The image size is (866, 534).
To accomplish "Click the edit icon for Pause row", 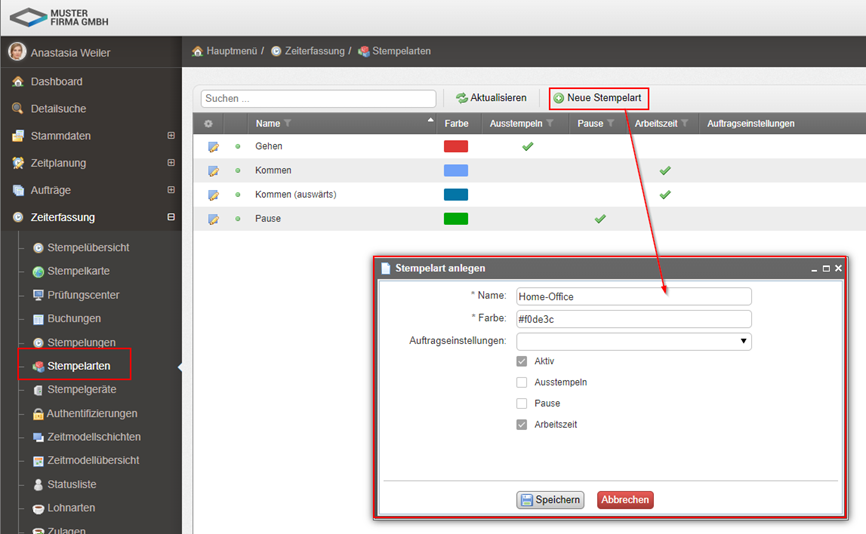I will (x=213, y=219).
